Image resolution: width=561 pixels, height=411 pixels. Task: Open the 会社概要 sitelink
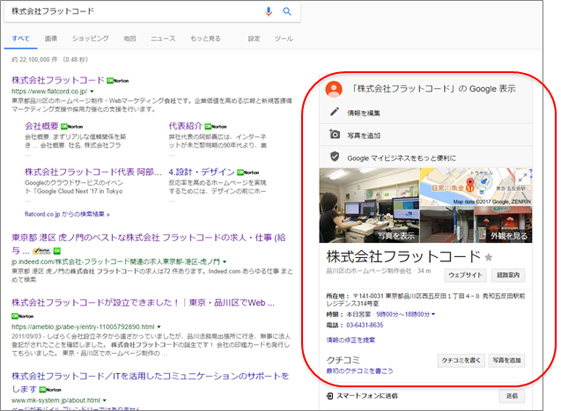[x=42, y=126]
